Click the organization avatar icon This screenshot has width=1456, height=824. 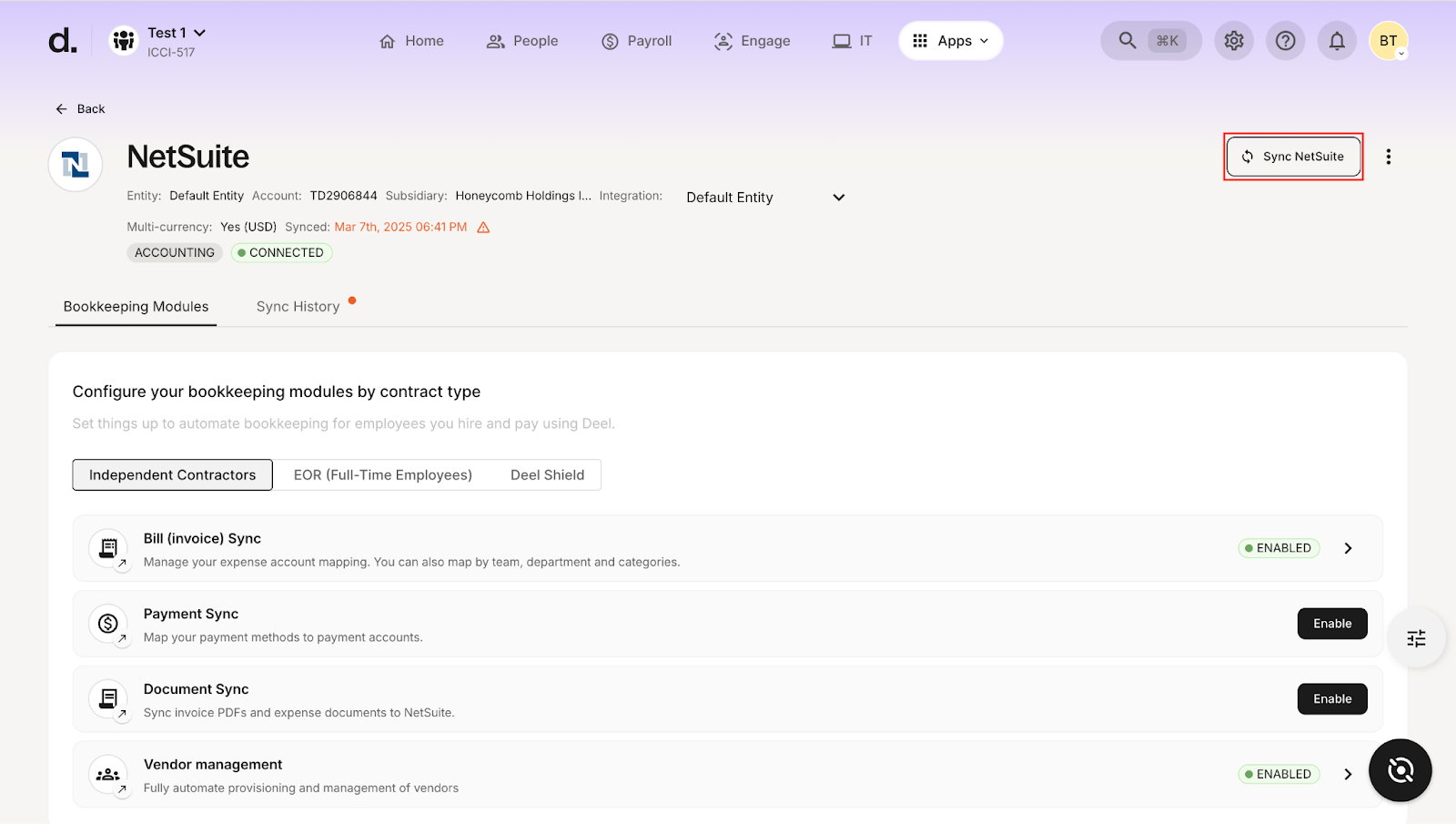tap(124, 41)
